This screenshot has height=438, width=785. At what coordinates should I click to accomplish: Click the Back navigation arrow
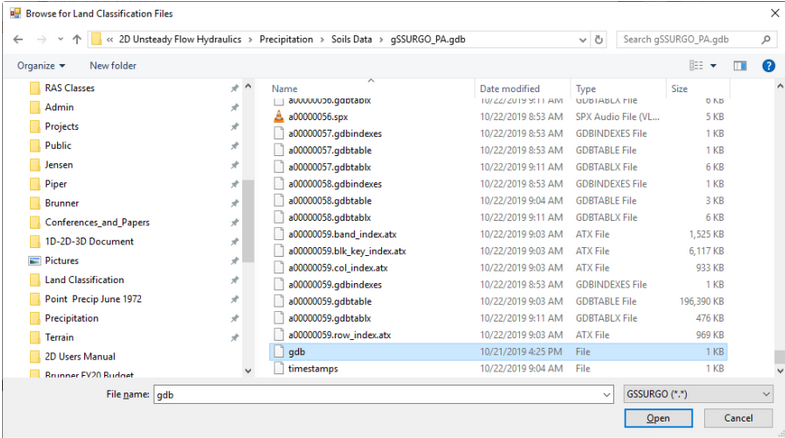coord(17,40)
